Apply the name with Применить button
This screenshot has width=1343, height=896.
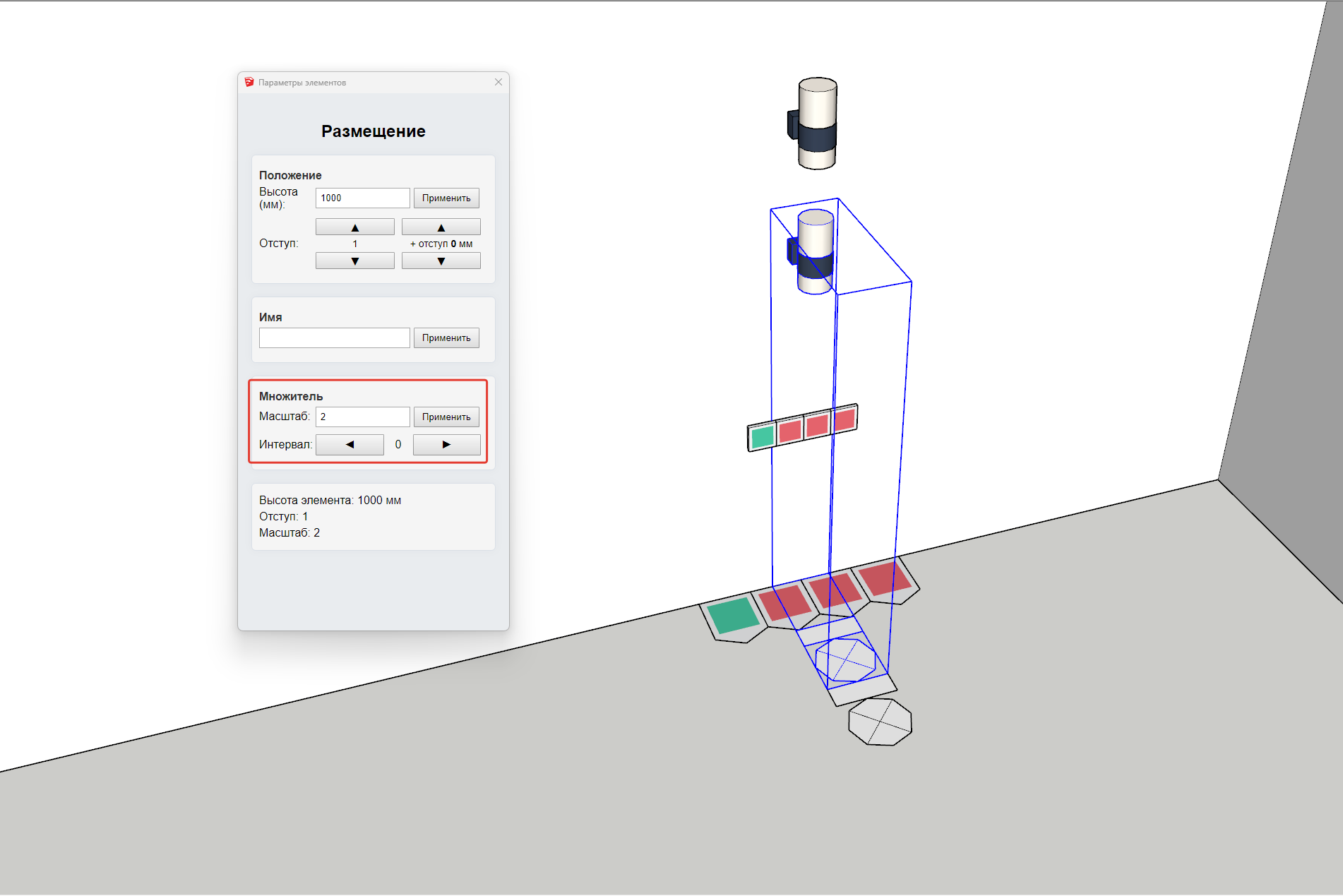tap(446, 338)
